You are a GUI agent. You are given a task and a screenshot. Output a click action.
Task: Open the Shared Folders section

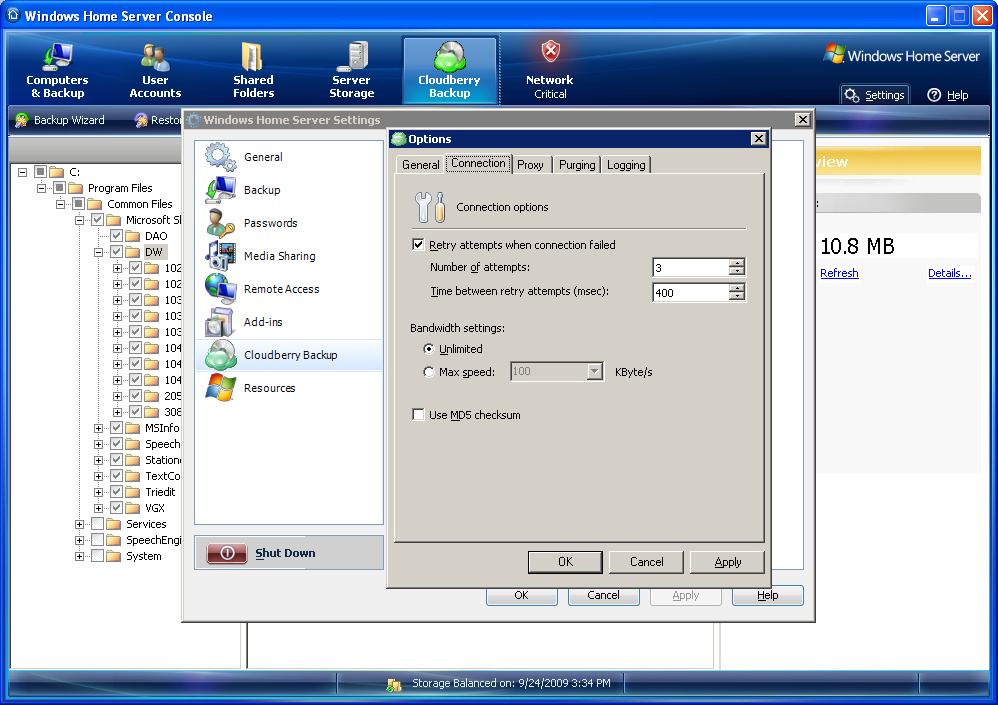pos(253,71)
